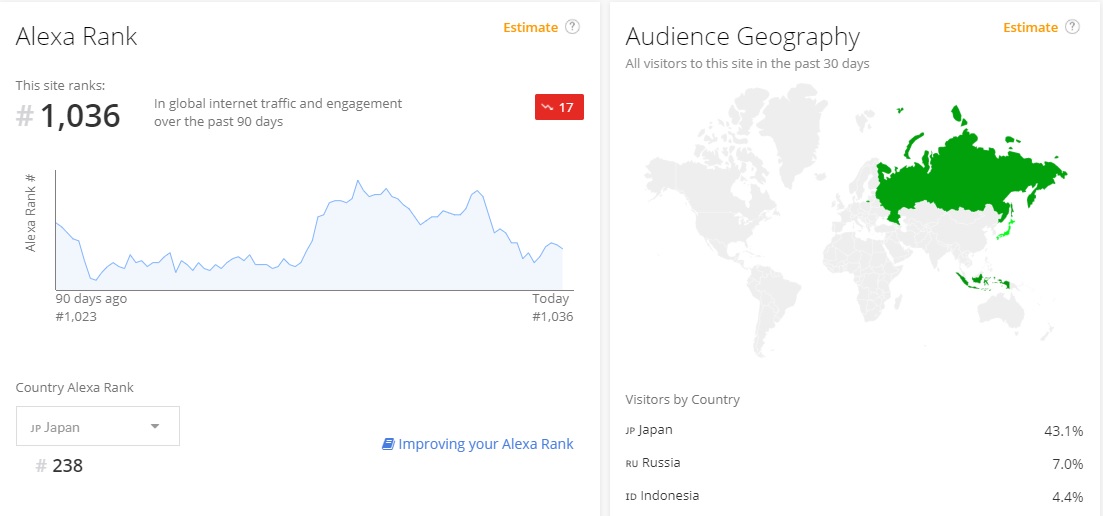Click the 7.0% value for Russia
Image resolution: width=1103 pixels, height=516 pixels.
(x=1068, y=464)
